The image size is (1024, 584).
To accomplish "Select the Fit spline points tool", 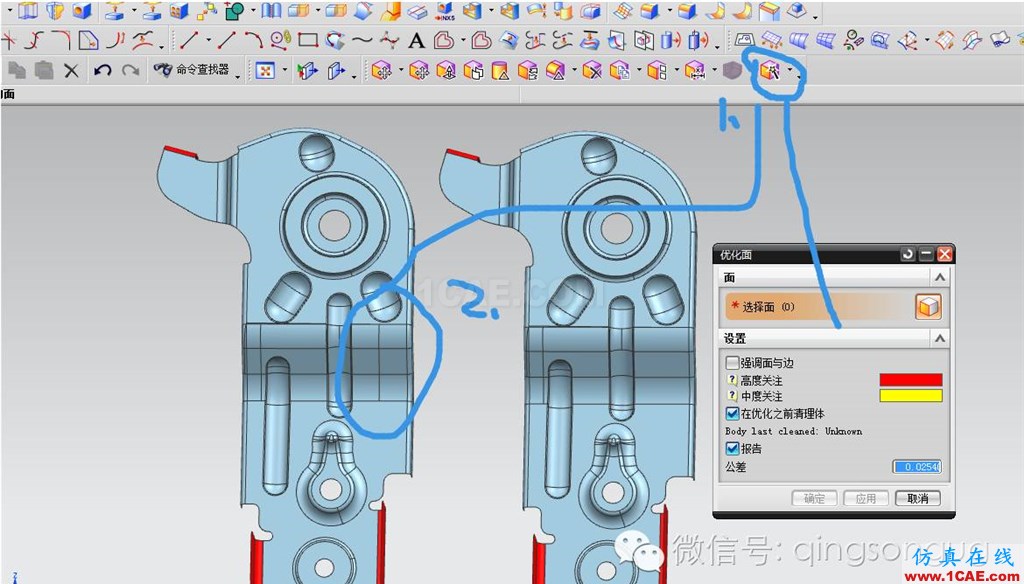I will (389, 41).
